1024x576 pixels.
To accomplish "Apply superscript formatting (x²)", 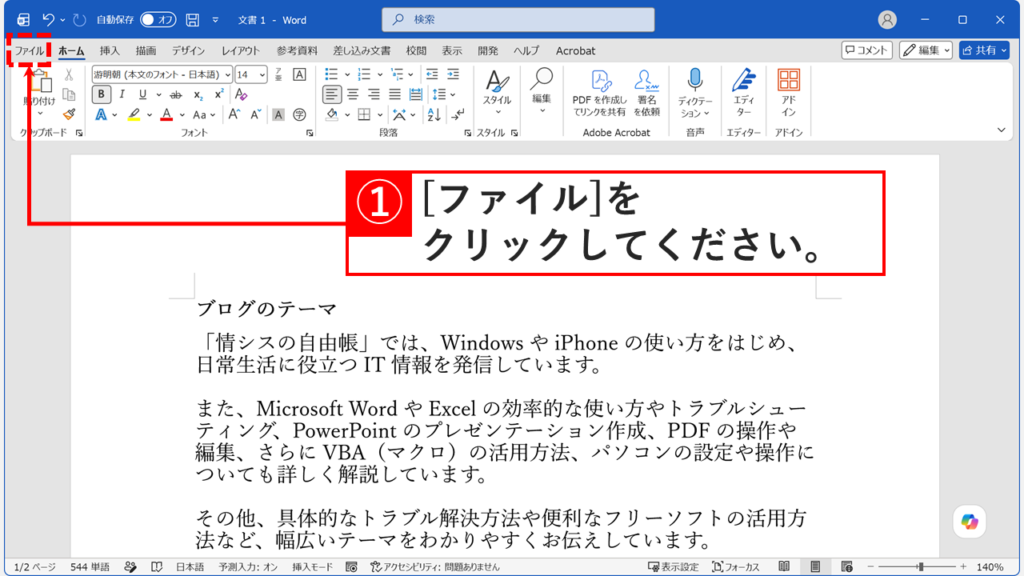I will pyautogui.click(x=219, y=94).
